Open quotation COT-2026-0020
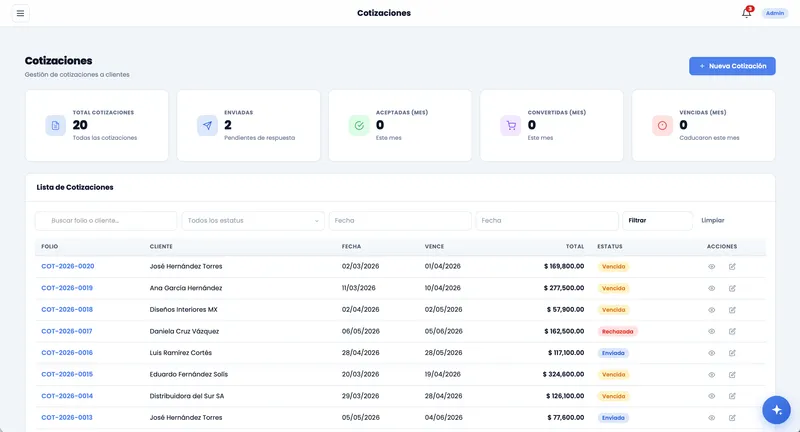 [x=67, y=266]
